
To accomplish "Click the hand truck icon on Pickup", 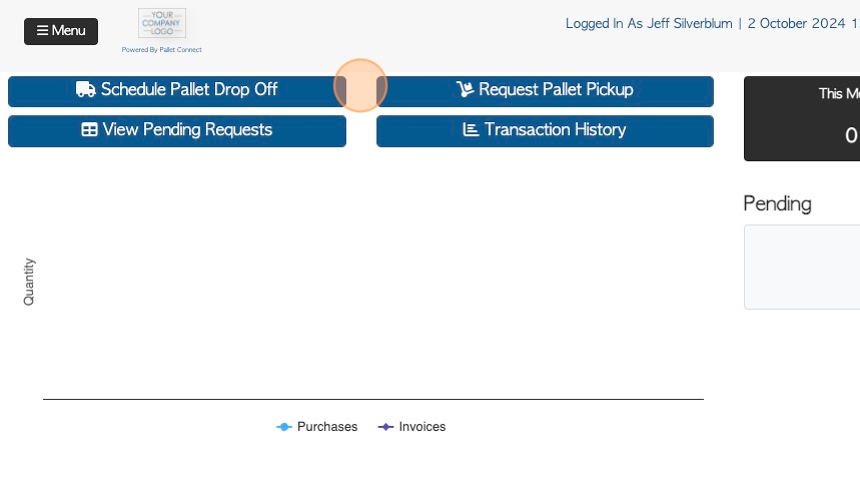I will pos(465,89).
